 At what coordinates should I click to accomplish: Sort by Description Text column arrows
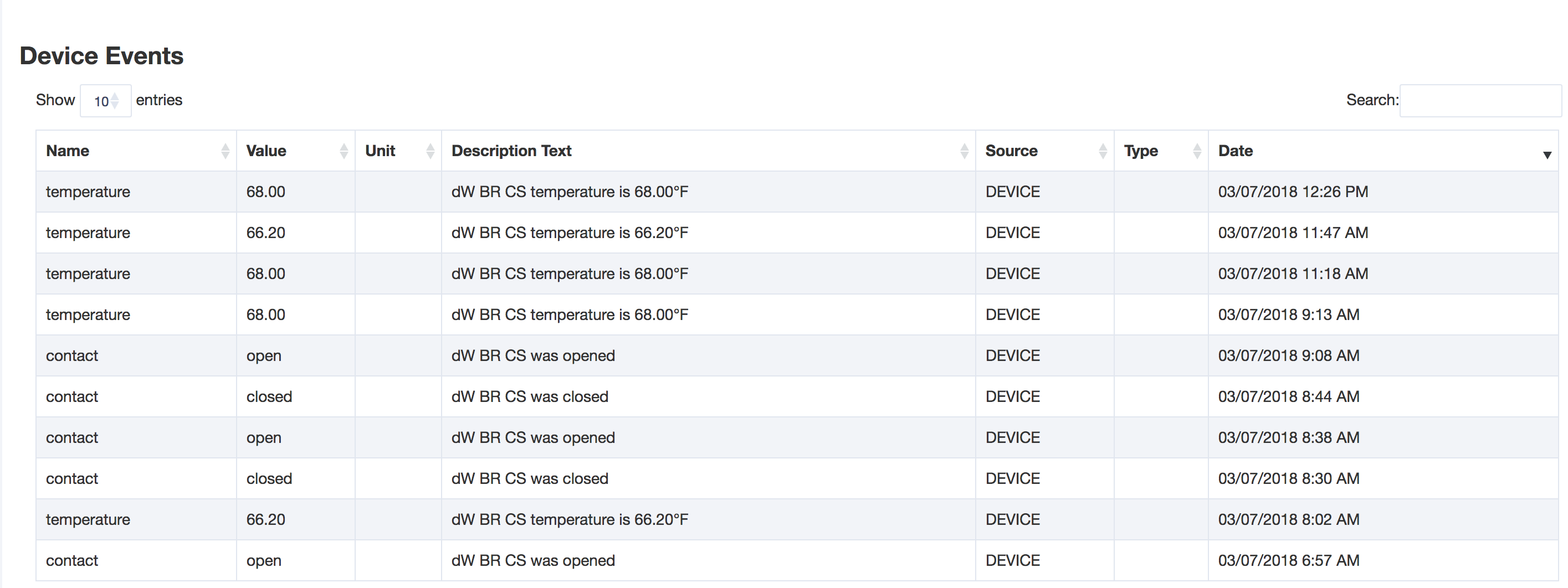pos(964,151)
